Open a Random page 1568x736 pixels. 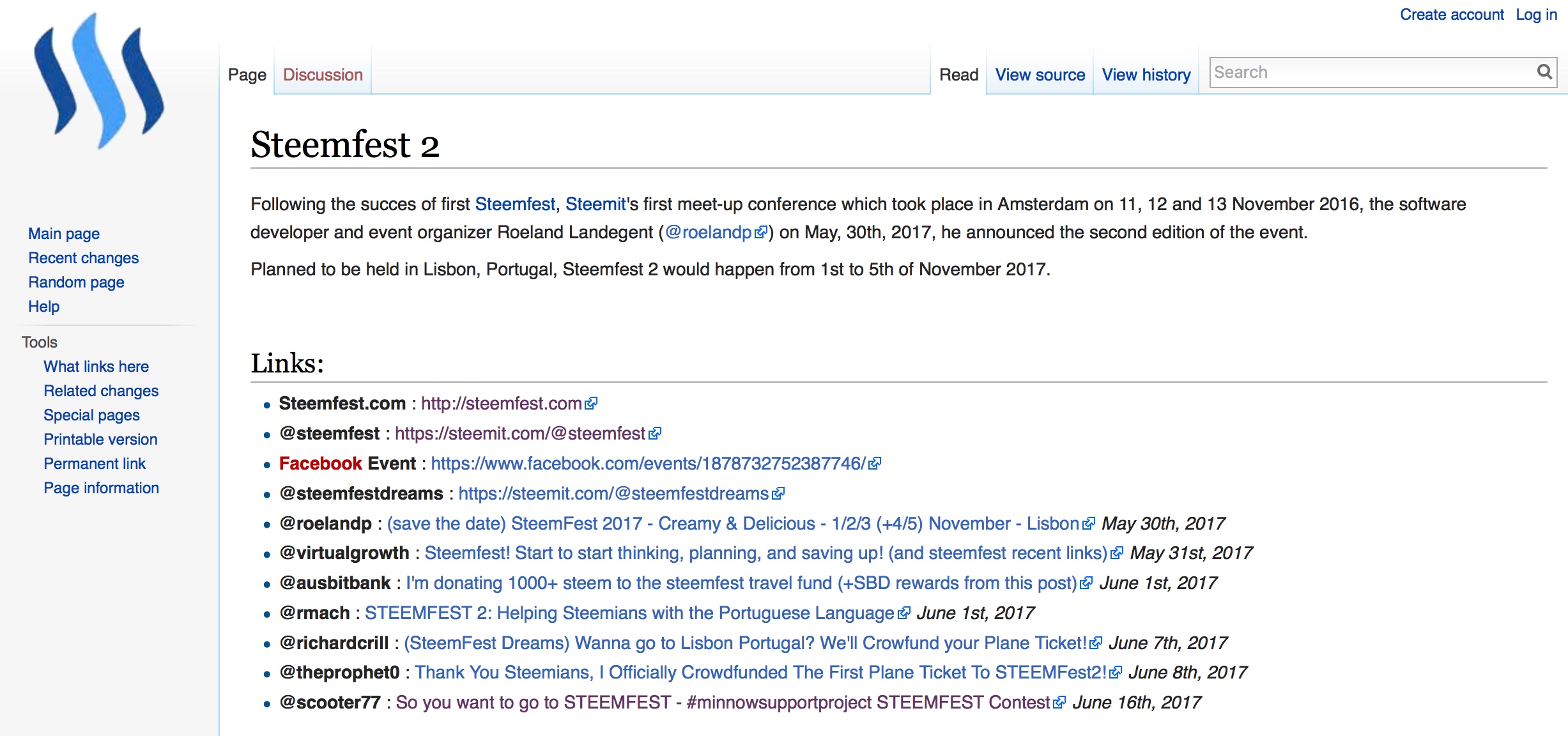[x=76, y=282]
